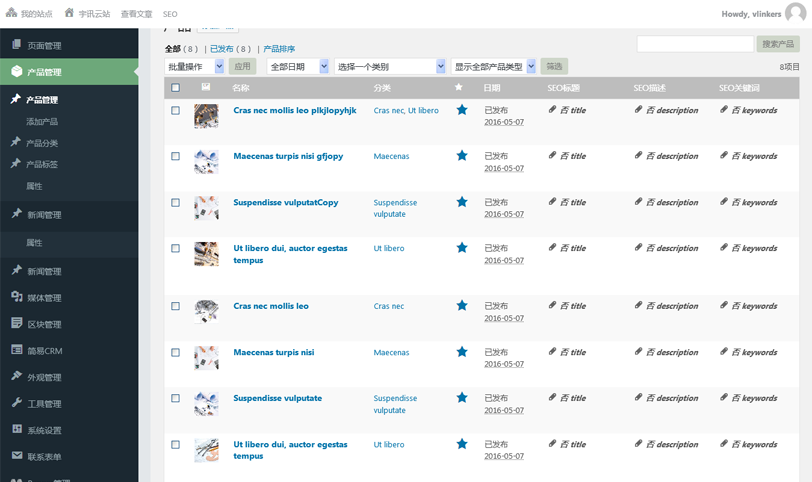This screenshot has width=812, height=482.
Task: Toggle featured star for Maecenas turpis nisi gfjopy
Action: point(462,155)
